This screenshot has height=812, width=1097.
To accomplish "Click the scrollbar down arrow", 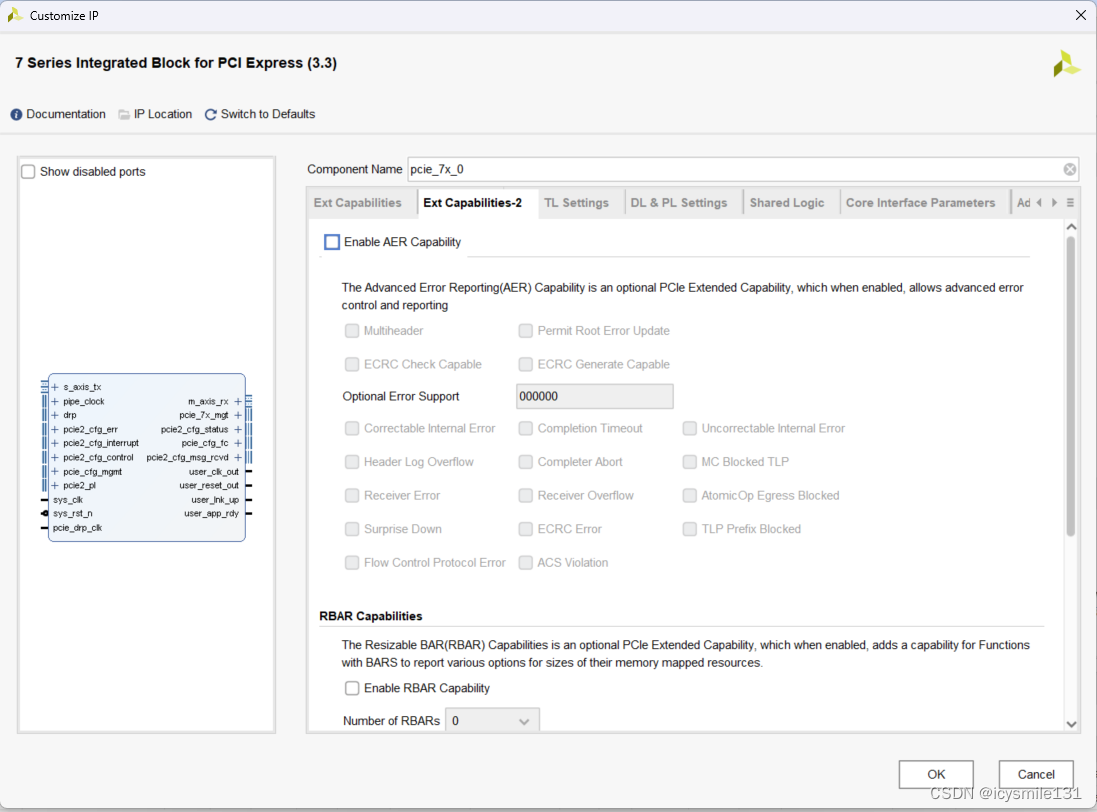I will pyautogui.click(x=1071, y=725).
